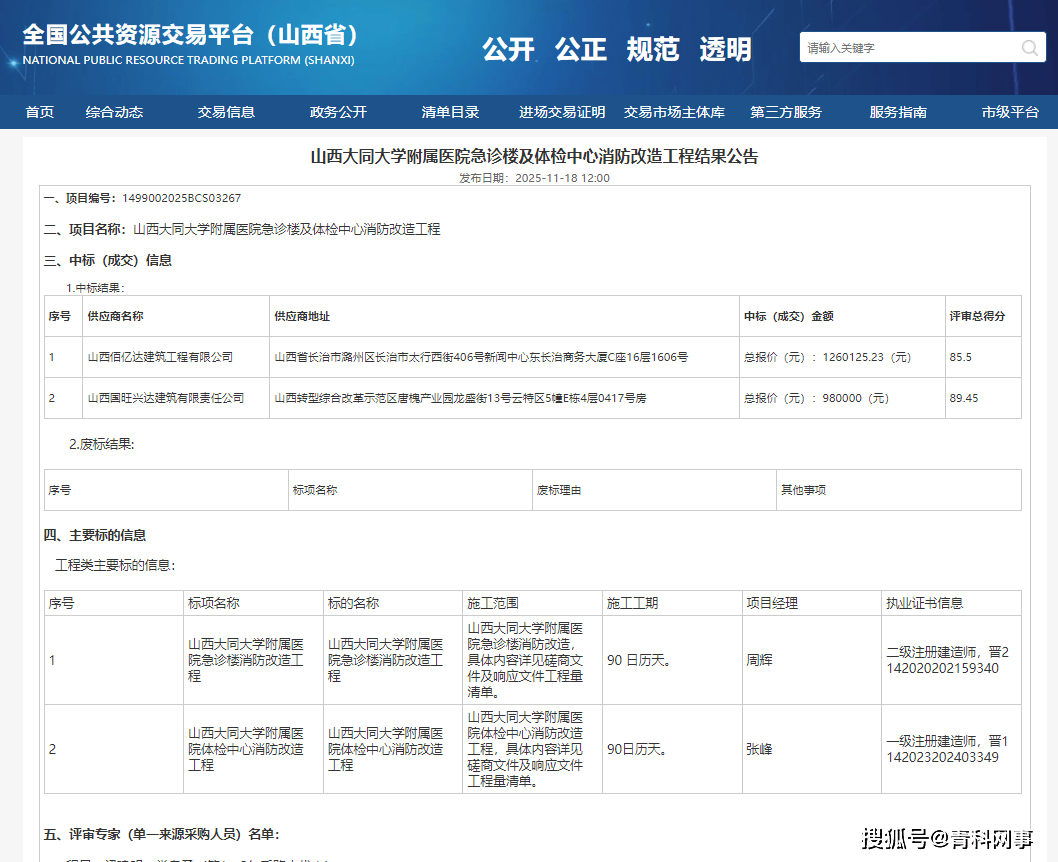
Task: Click the 89.45 score cell
Action: tap(964, 398)
